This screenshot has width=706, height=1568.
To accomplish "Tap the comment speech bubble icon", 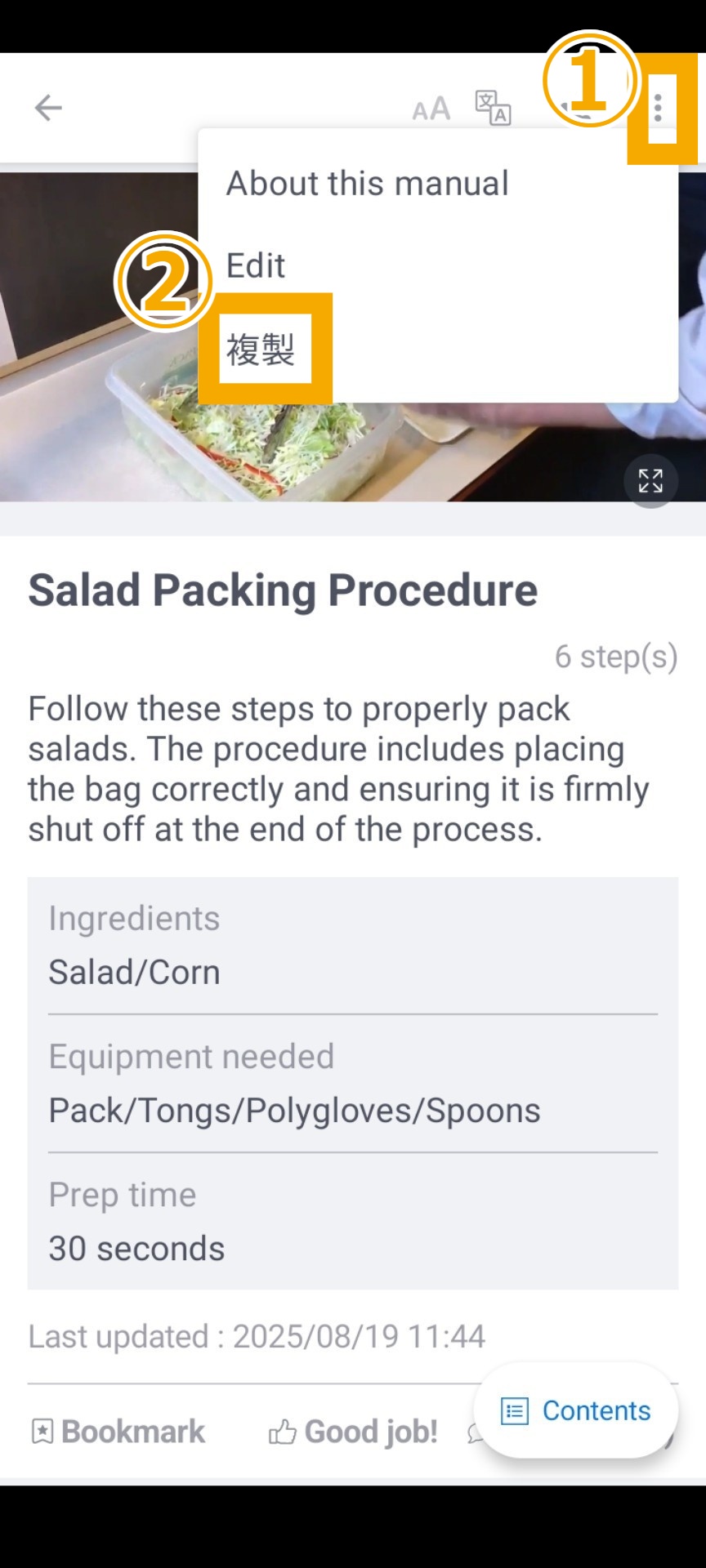I will pyautogui.click(x=475, y=1432).
